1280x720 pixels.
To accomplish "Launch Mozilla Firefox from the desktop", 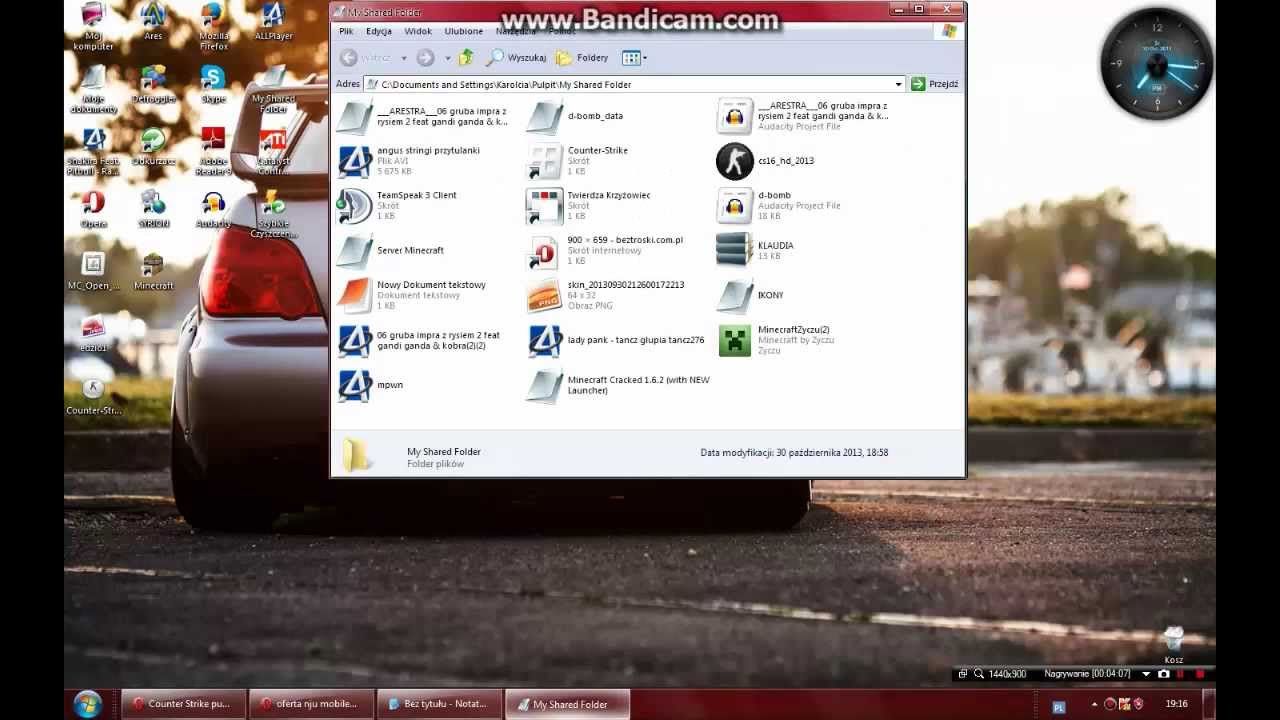I will click(213, 26).
